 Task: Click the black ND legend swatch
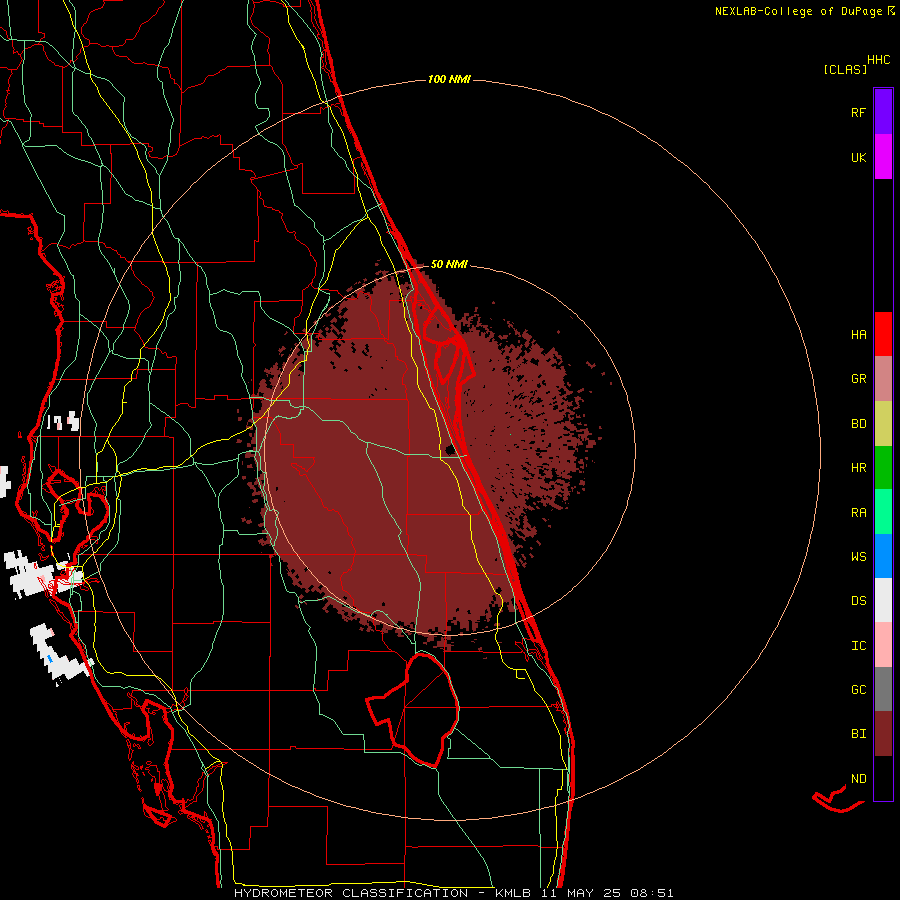coord(883,778)
